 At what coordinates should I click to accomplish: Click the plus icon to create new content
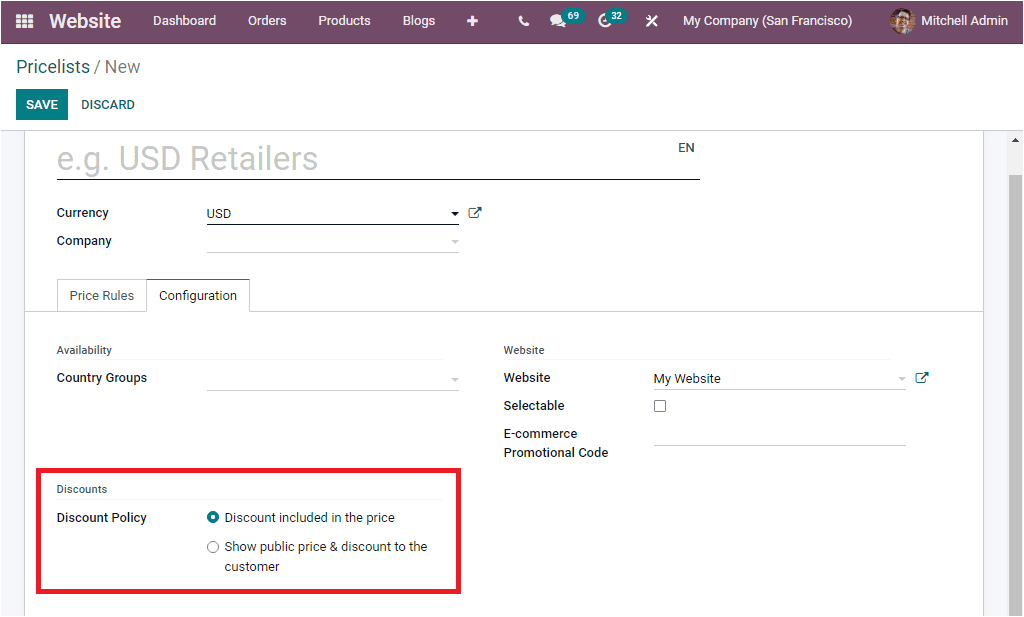tap(472, 20)
